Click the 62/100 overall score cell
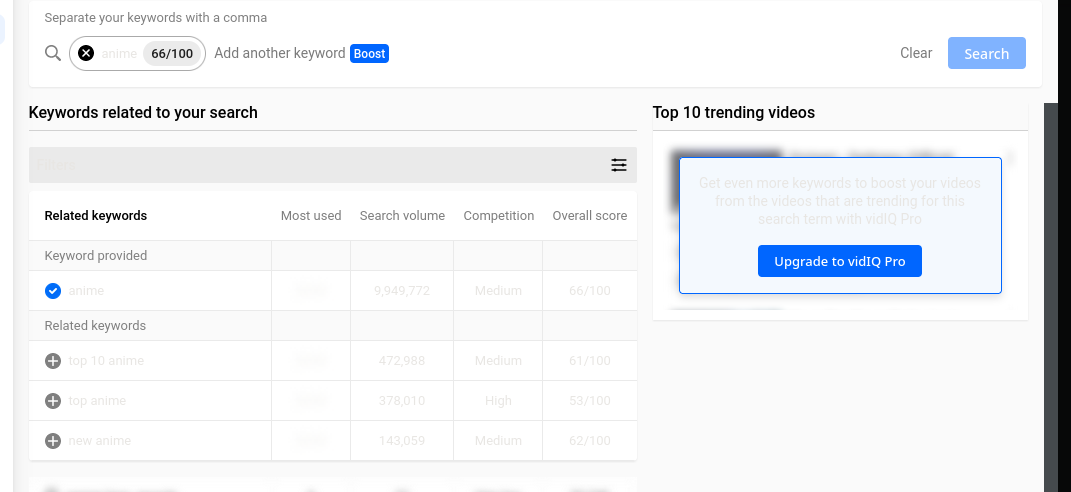Viewport: 1071px width, 492px height. coord(589,441)
